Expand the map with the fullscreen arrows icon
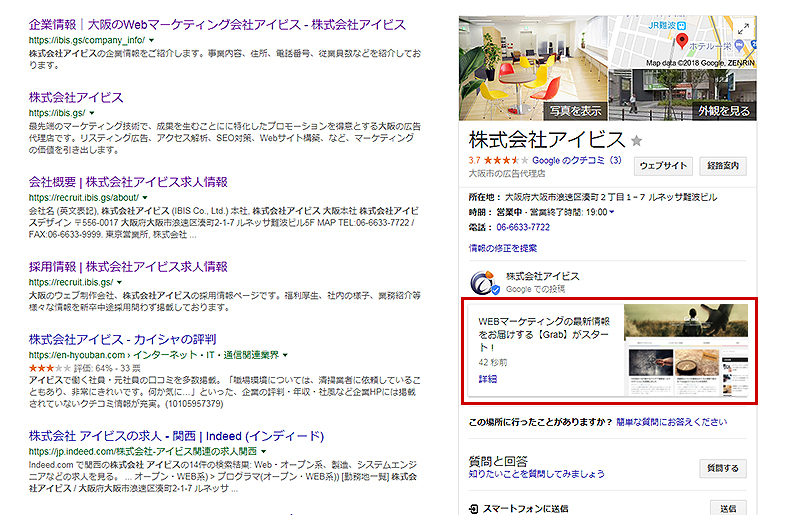 (x=743, y=29)
